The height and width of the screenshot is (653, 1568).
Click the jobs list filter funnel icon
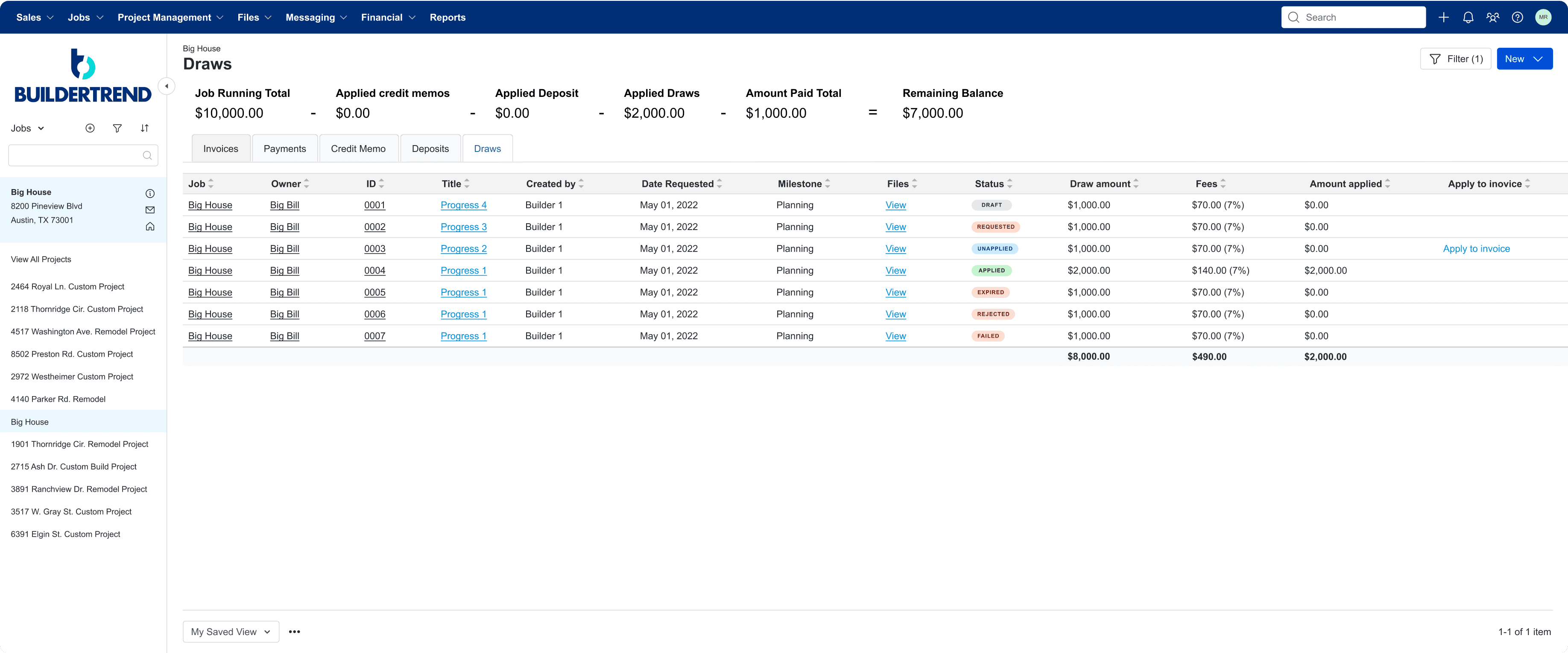pyautogui.click(x=117, y=128)
